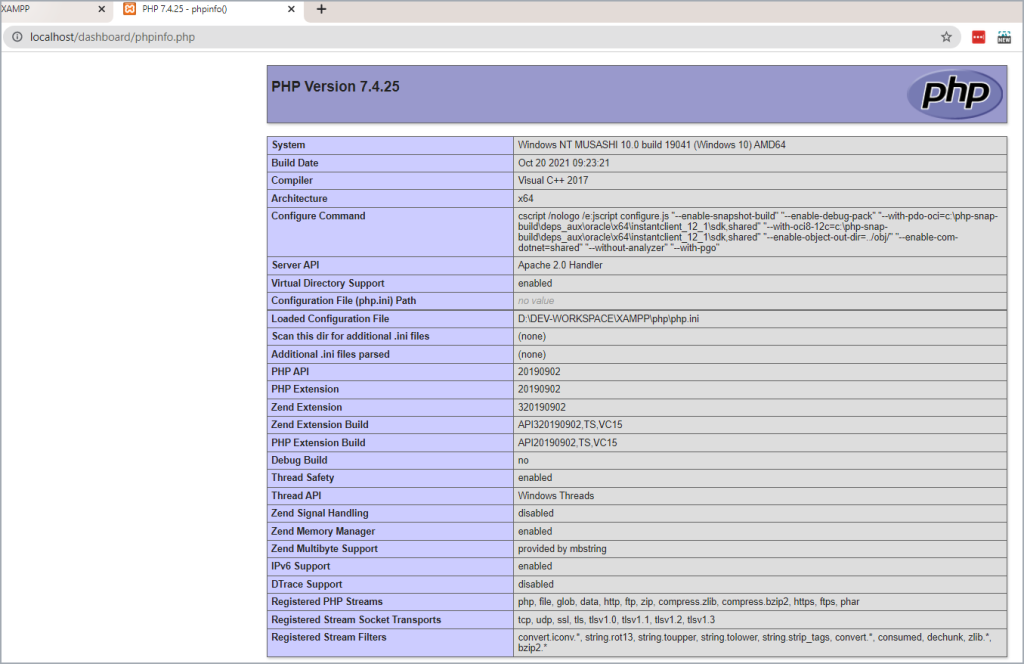Click the System row's Windows NT value
Image resolution: width=1024 pixels, height=664 pixels.
(651, 145)
